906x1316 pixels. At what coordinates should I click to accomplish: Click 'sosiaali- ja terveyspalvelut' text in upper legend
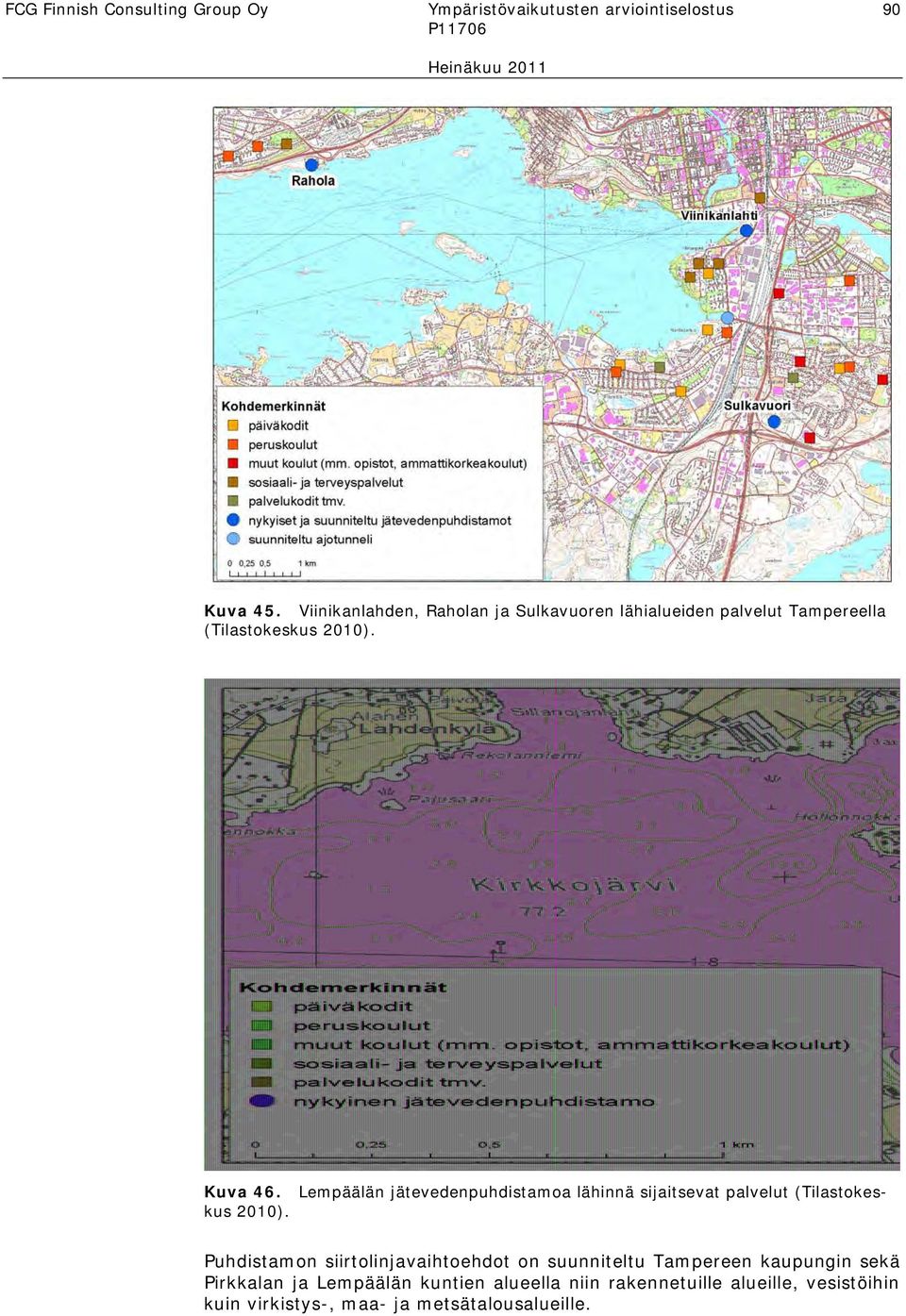(326, 482)
